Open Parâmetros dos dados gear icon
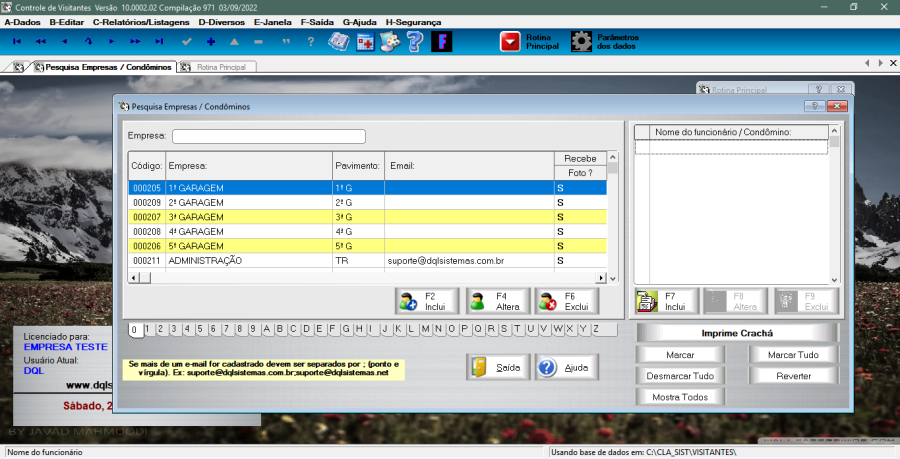900x459 pixels. click(581, 41)
